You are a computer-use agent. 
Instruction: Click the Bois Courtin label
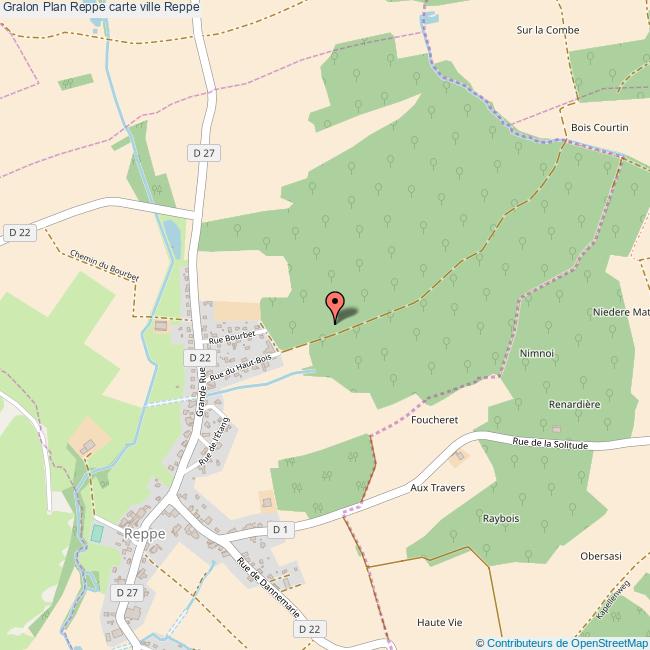(599, 127)
